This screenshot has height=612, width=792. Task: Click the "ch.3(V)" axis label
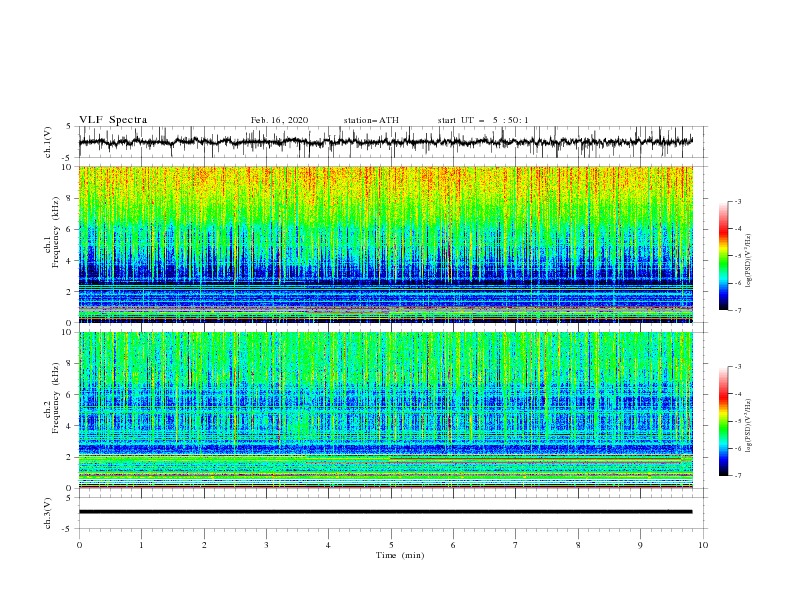pyautogui.click(x=48, y=513)
